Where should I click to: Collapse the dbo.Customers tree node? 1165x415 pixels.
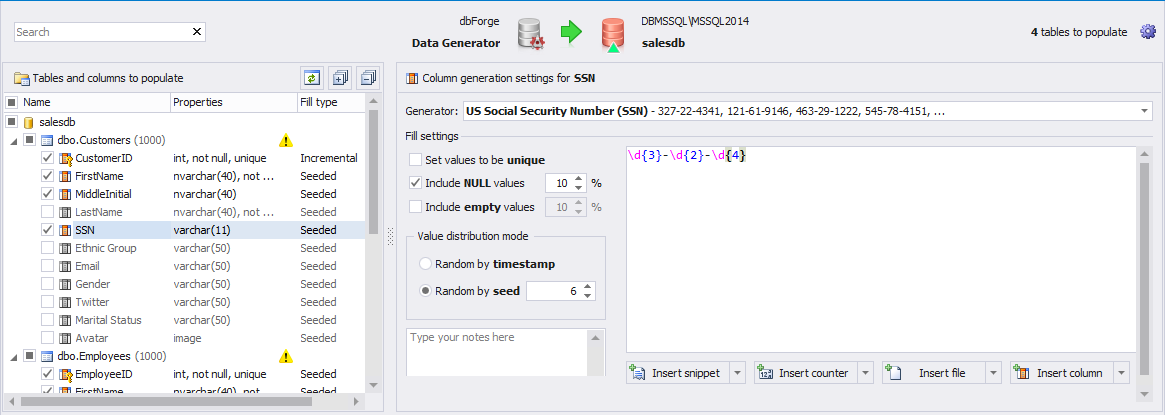(x=13, y=141)
